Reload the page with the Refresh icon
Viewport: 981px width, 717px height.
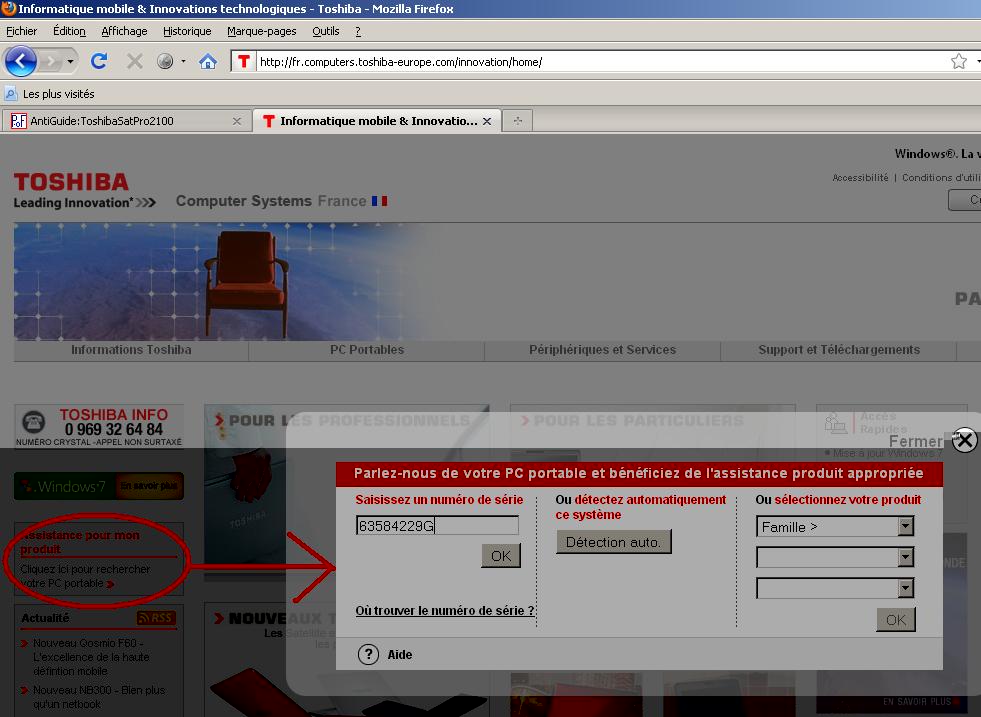click(99, 61)
